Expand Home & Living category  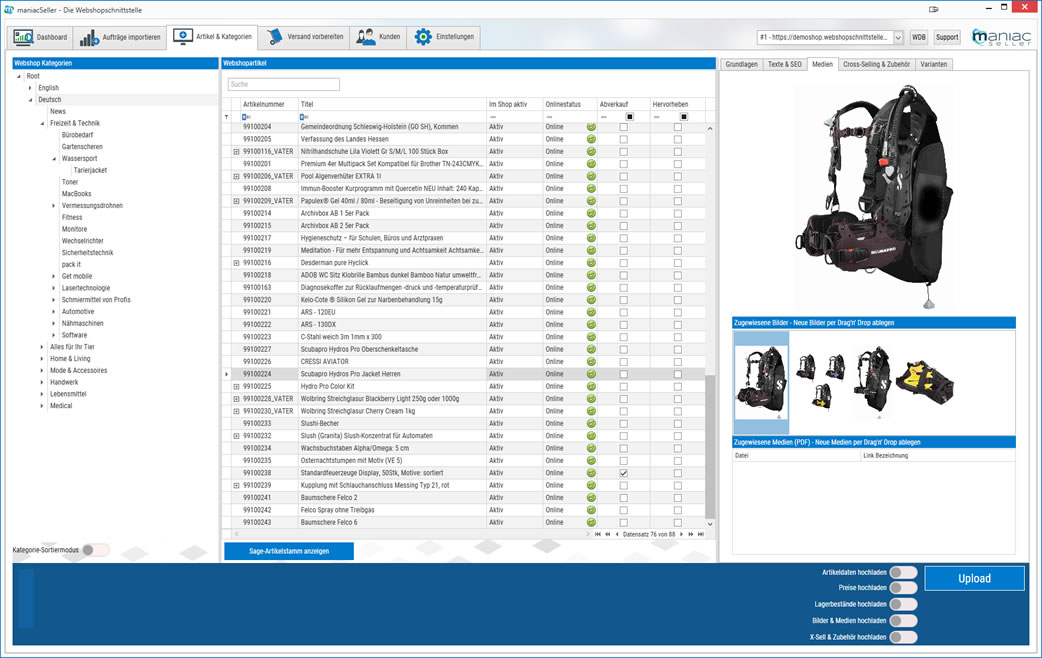42,359
